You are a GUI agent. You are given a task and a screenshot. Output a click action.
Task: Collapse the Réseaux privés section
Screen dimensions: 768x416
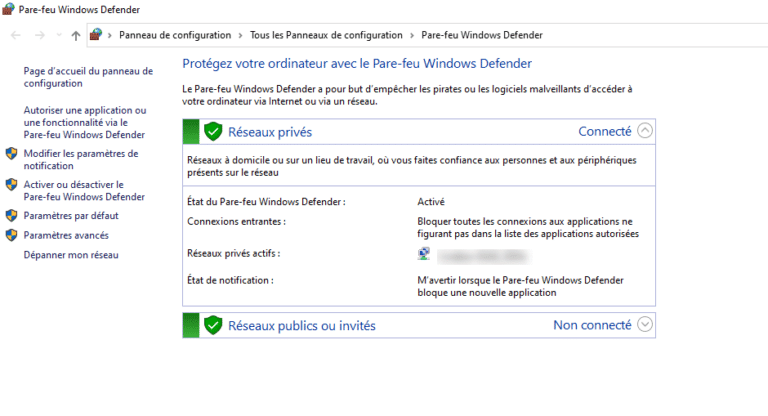click(x=645, y=131)
